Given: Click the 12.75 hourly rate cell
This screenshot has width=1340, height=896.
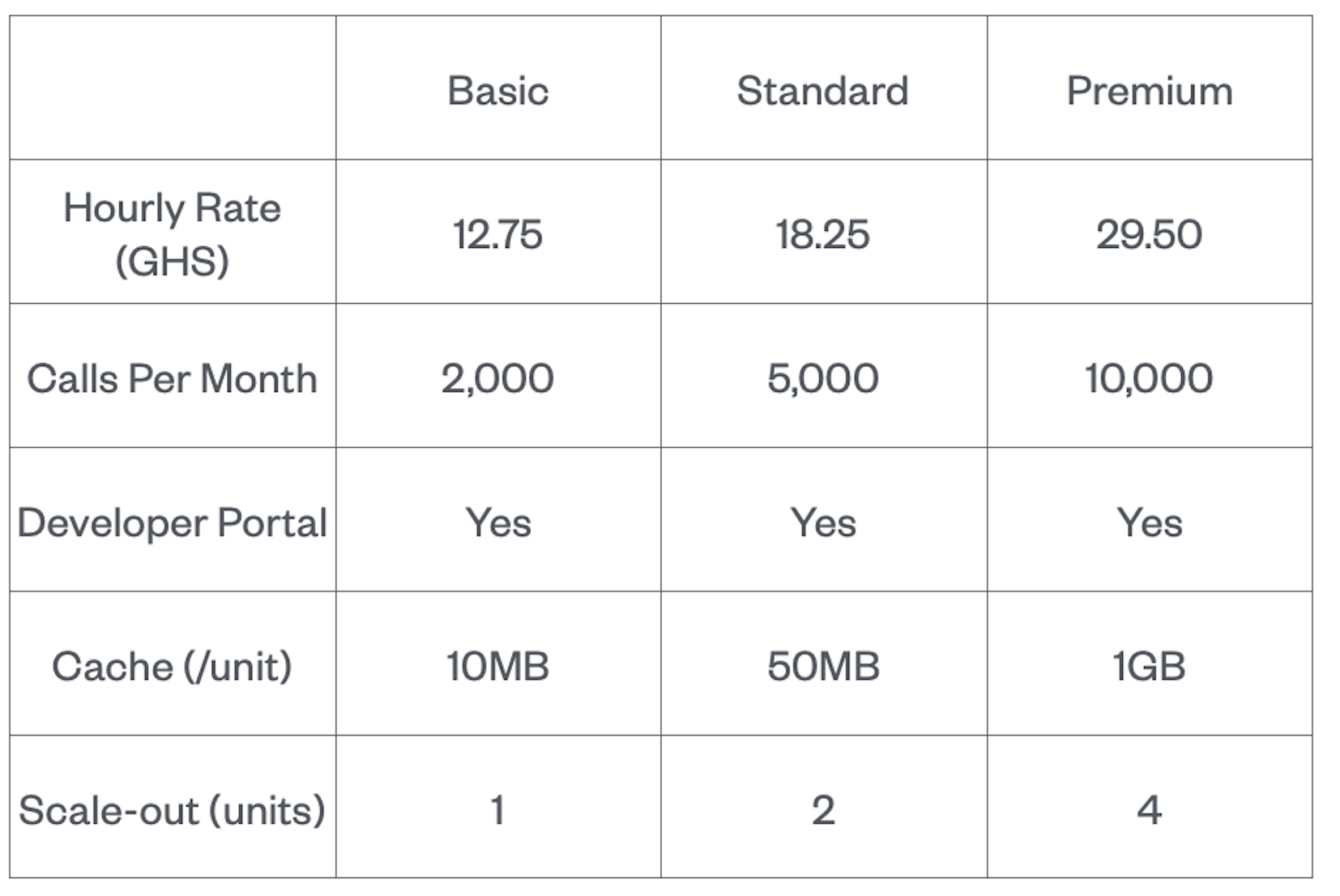Looking at the screenshot, I should coord(497,234).
